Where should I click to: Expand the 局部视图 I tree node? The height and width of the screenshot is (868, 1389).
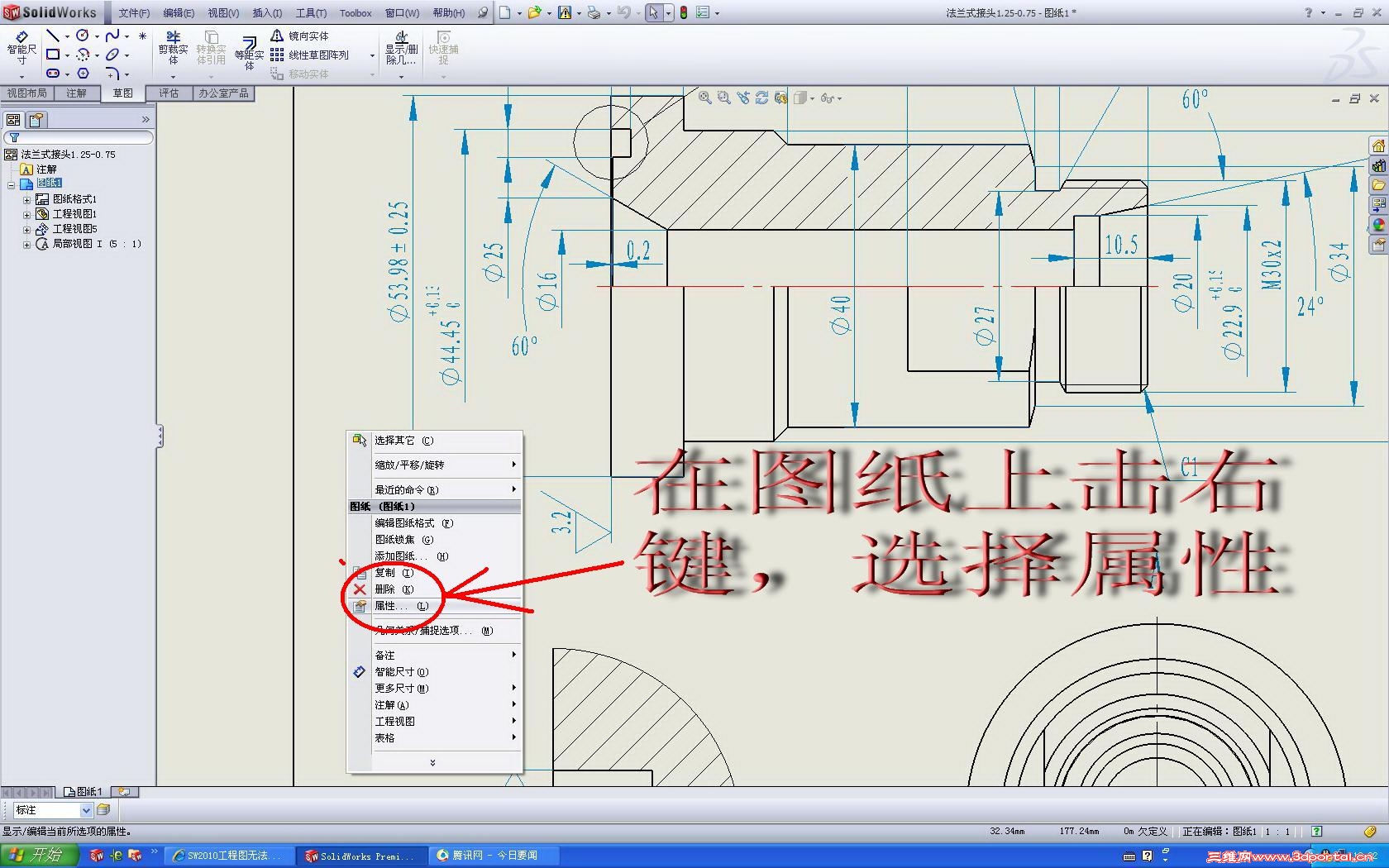[x=26, y=244]
